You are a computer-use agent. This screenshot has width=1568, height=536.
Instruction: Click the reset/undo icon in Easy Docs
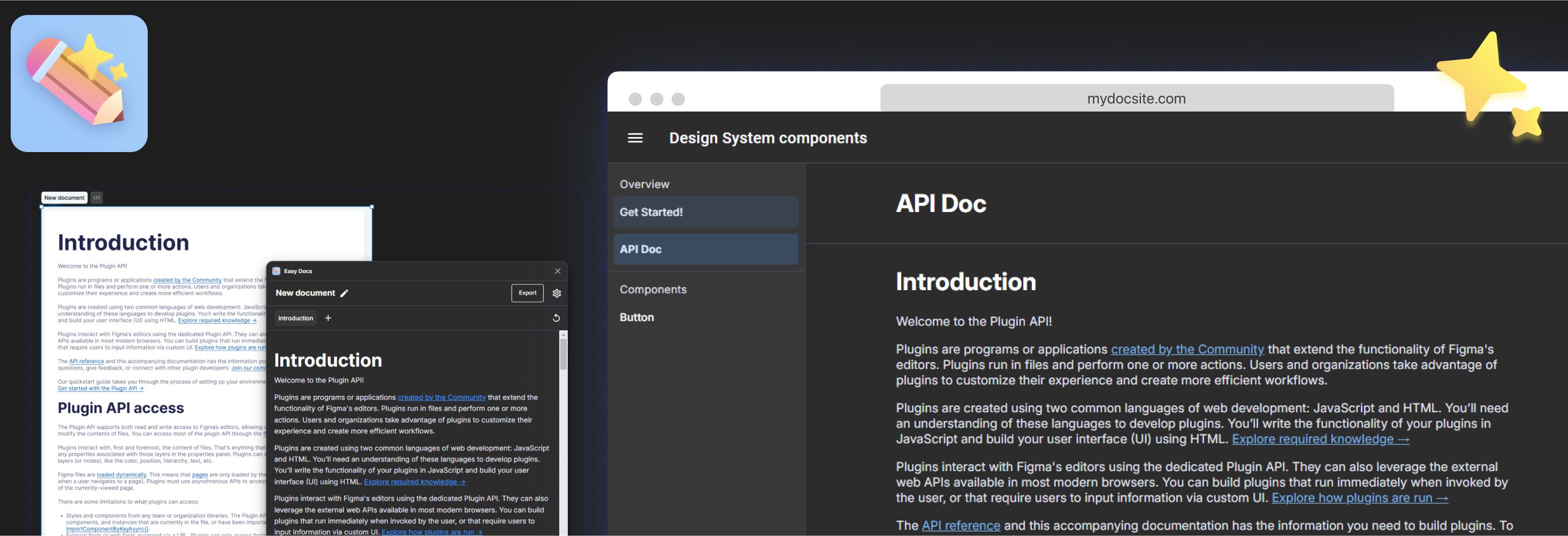coord(555,318)
